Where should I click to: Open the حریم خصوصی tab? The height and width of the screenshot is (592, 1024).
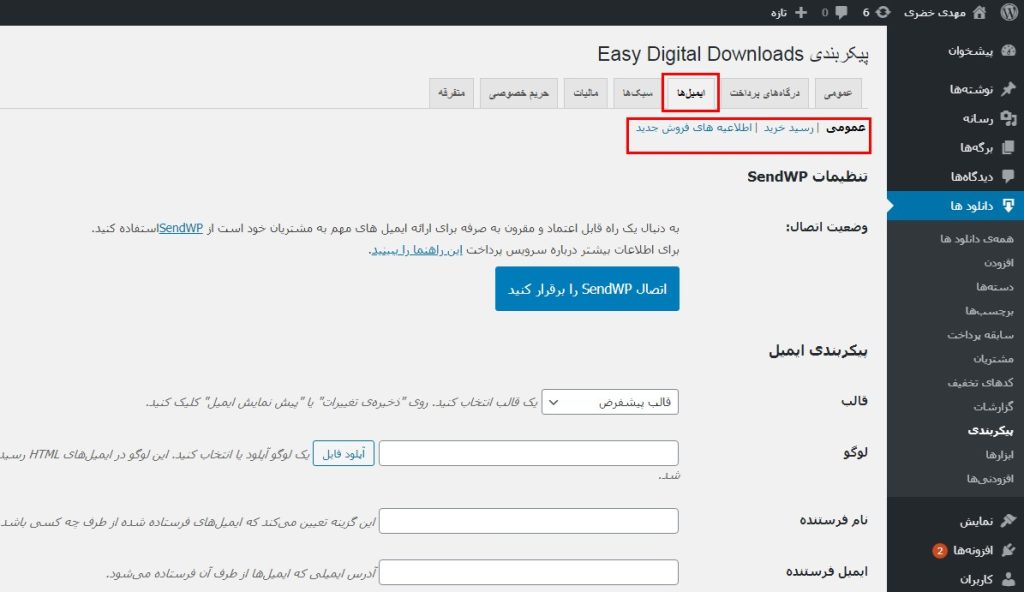[x=519, y=93]
